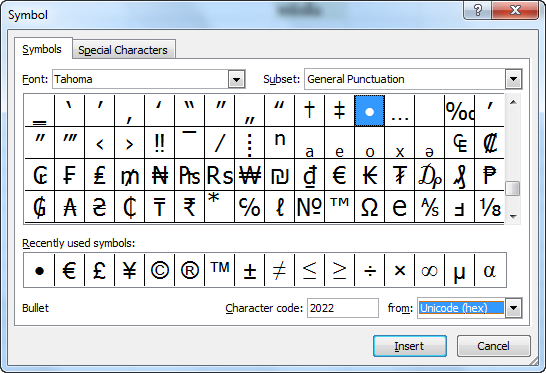Viewport: 546px width, 373px height.
Task: Pick the new shekel symbol
Action: pos(280,174)
